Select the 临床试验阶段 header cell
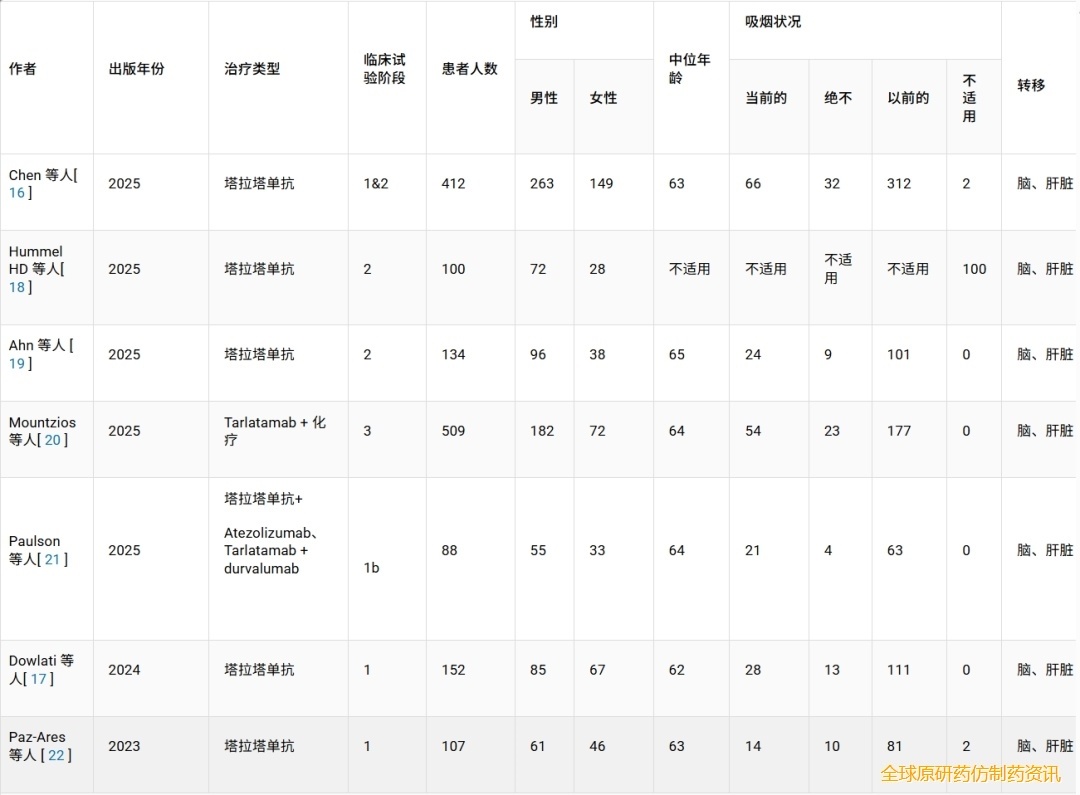Viewport: 1080px width, 795px height. tap(385, 69)
